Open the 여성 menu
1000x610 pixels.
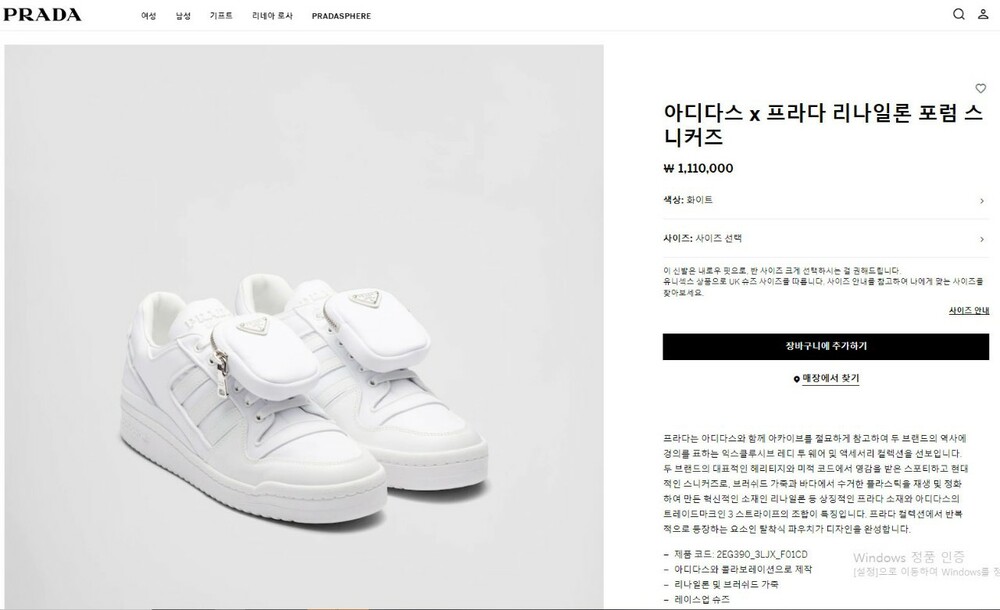click(149, 16)
